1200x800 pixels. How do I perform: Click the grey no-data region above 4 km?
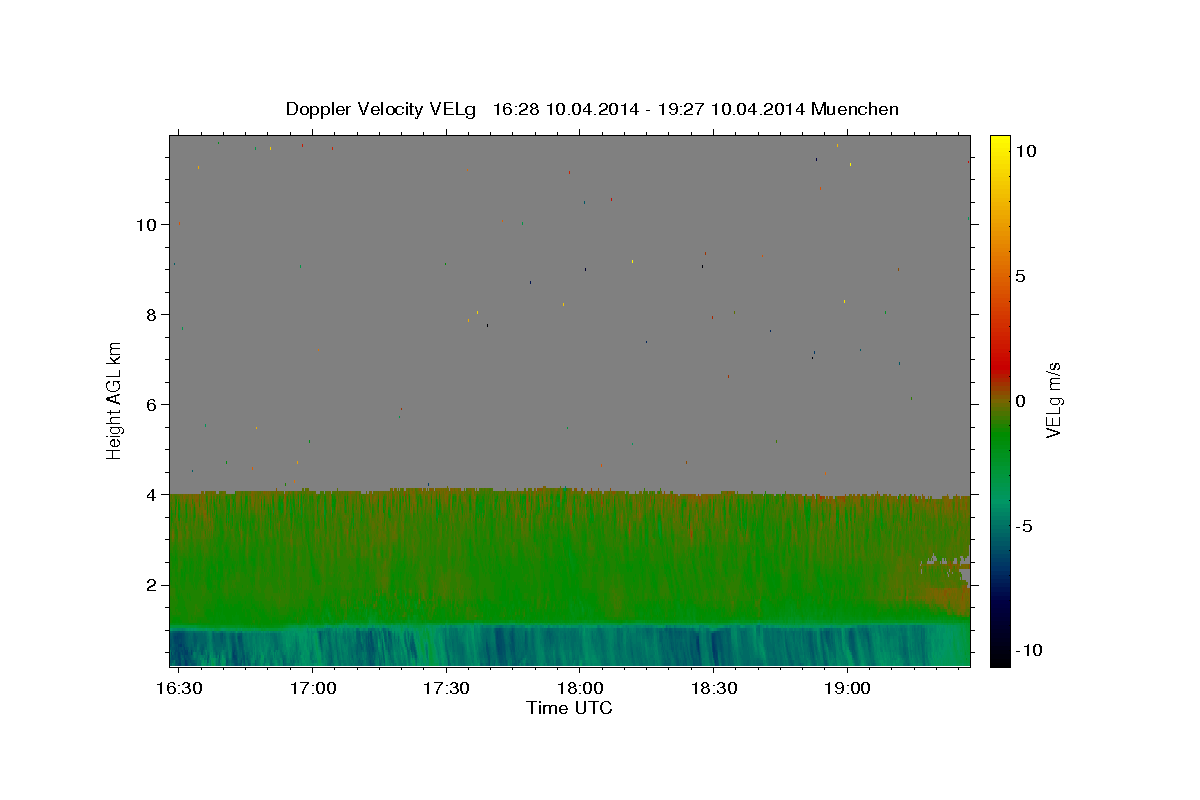click(x=570, y=312)
